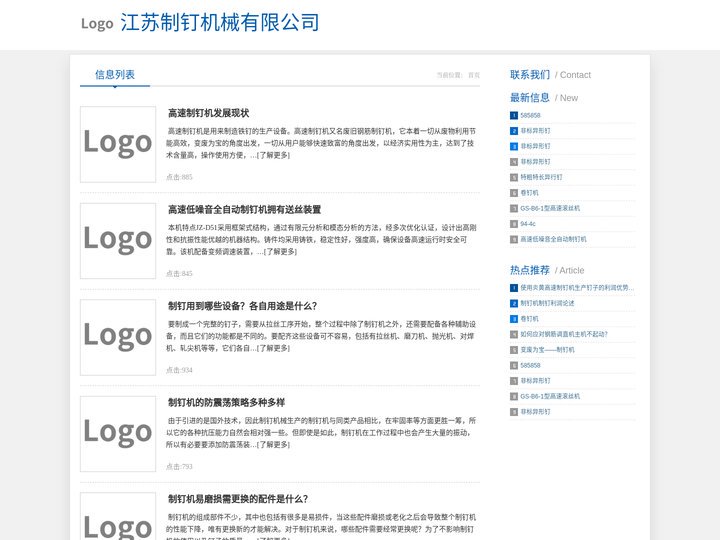This screenshot has width=720, height=540.
Task: Open article 制钉用到哪些设备？各自用途是什么？
Action: point(242,306)
